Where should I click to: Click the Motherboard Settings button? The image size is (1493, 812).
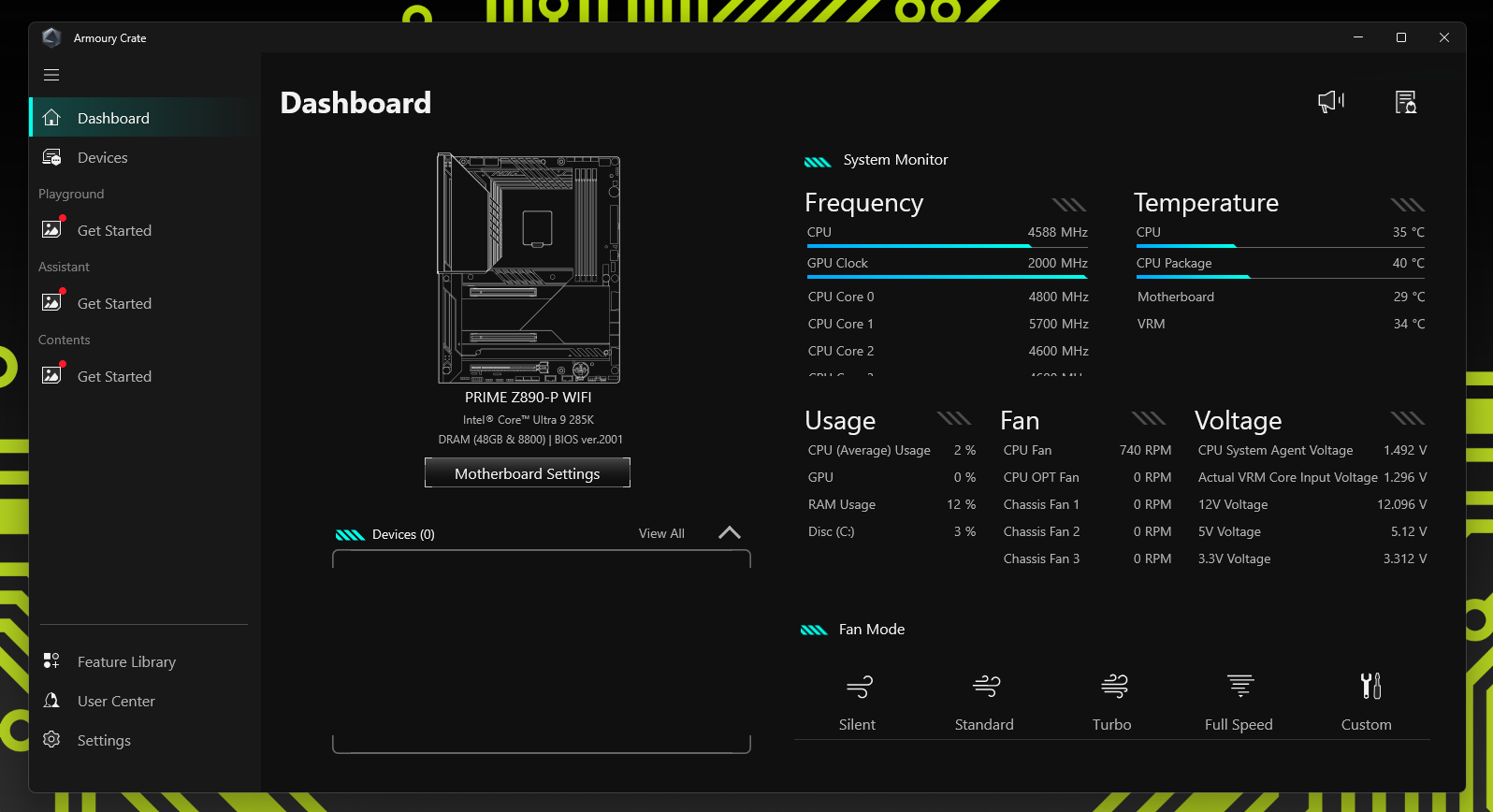(x=528, y=473)
